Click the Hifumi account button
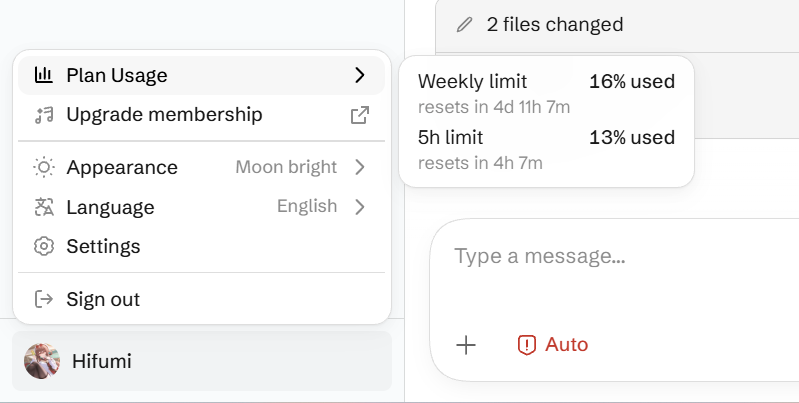The image size is (799, 403). tap(202, 361)
